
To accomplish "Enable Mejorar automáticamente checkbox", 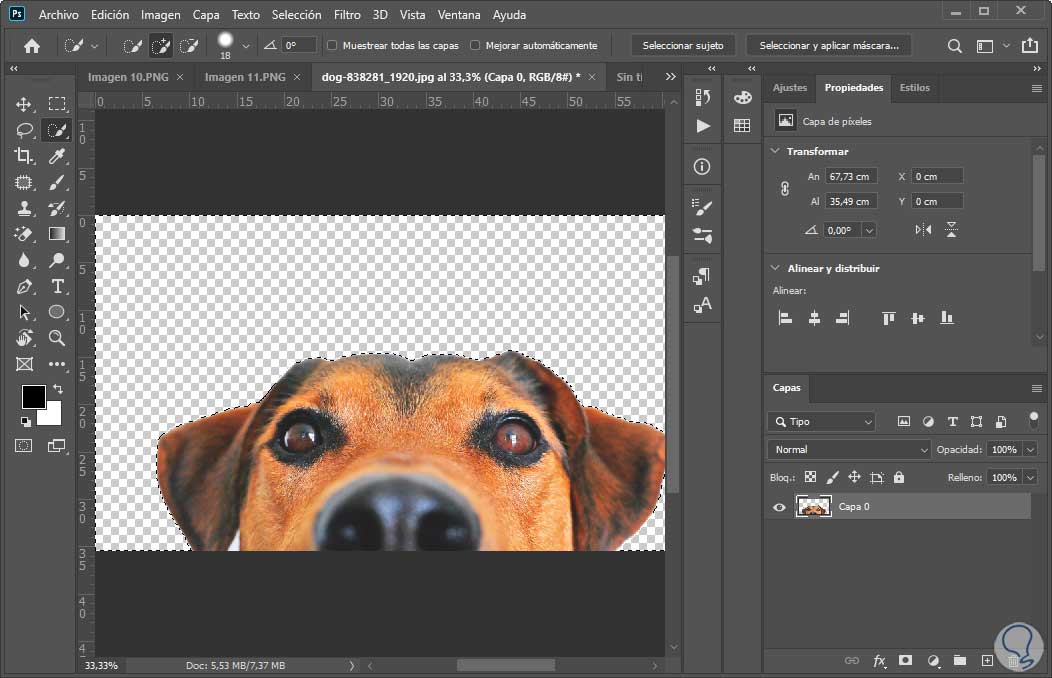I will click(475, 46).
